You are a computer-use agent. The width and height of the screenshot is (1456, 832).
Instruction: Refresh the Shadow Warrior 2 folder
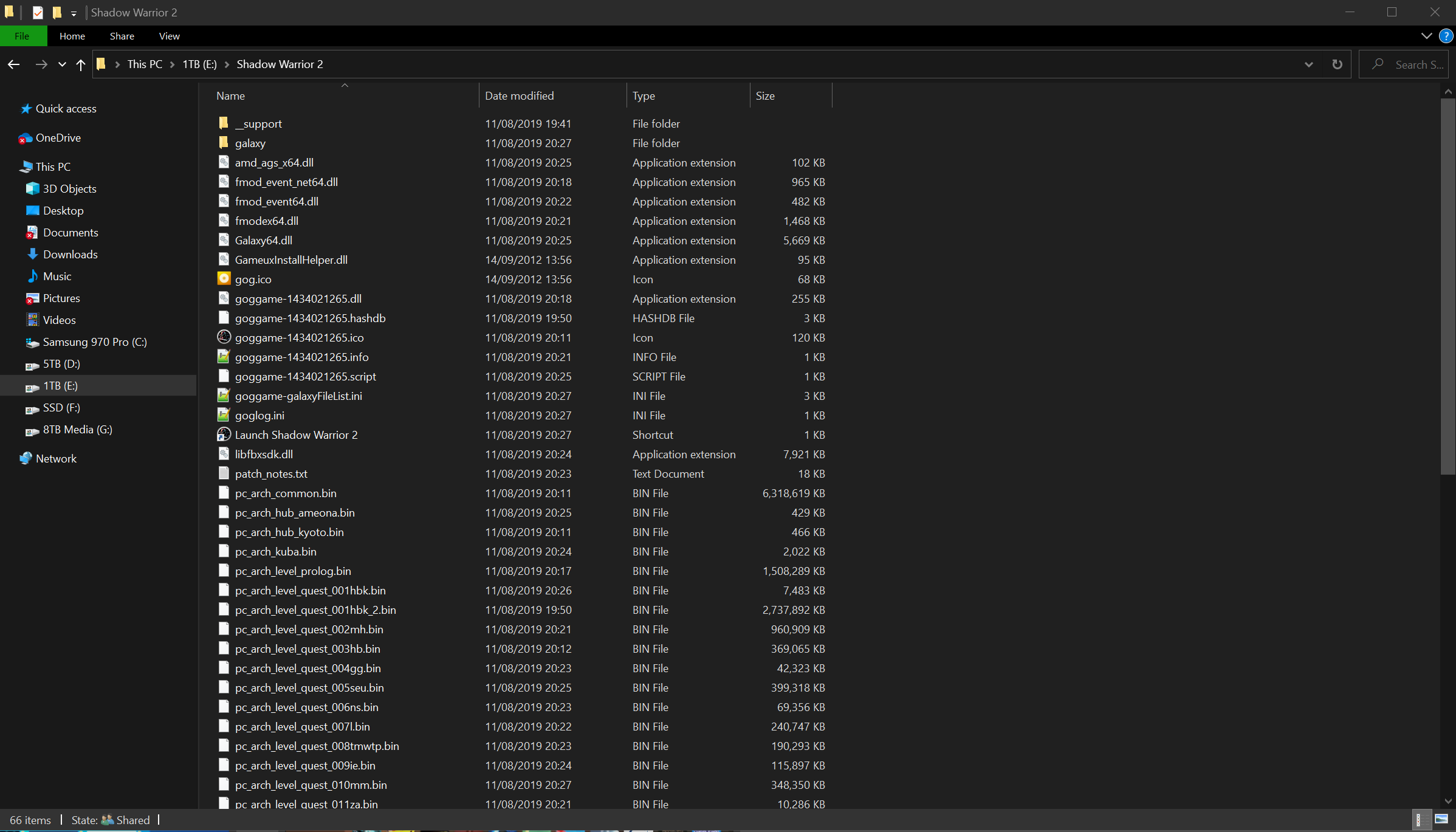pyautogui.click(x=1337, y=64)
